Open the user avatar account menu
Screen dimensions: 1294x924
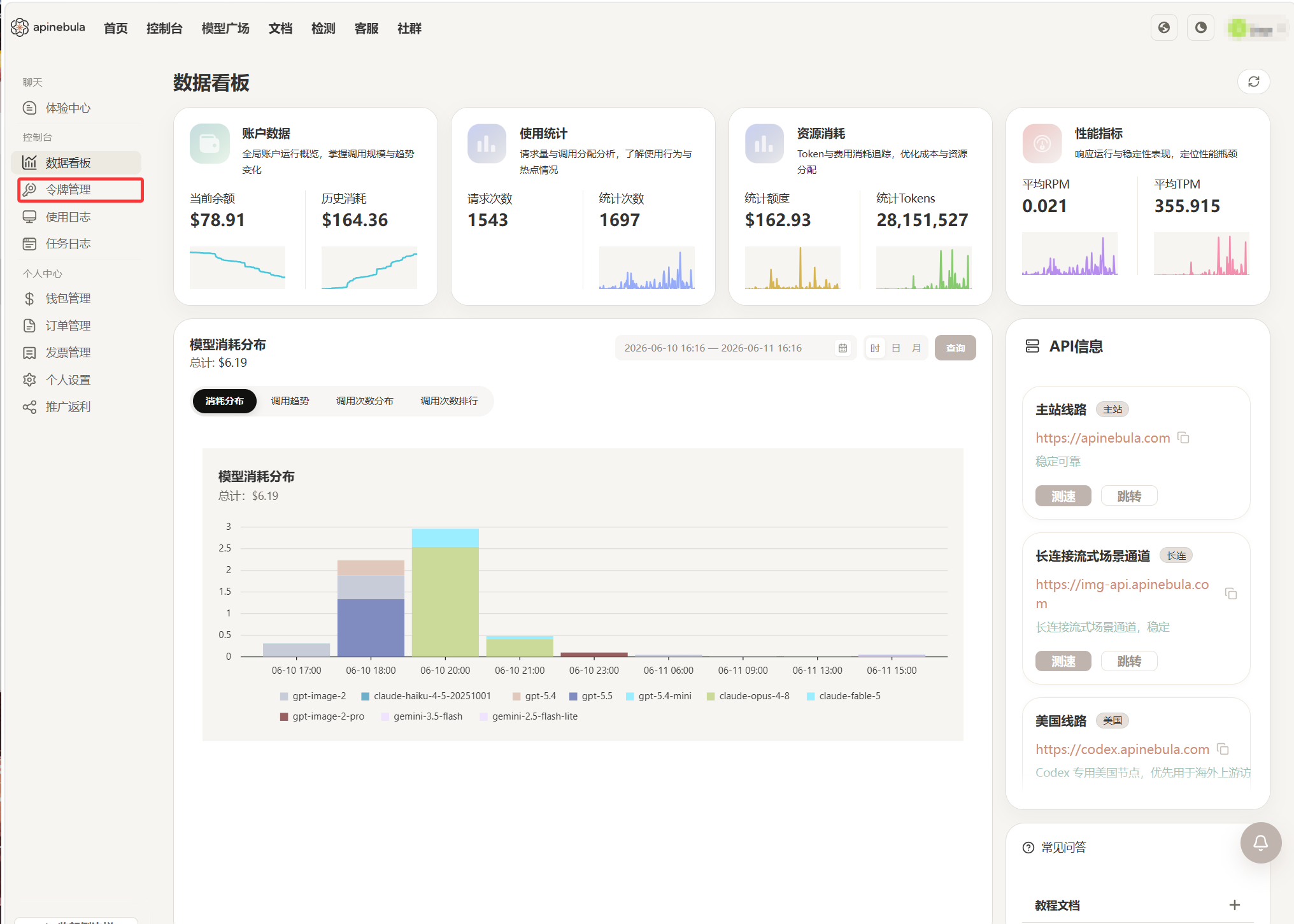pyautogui.click(x=1256, y=28)
